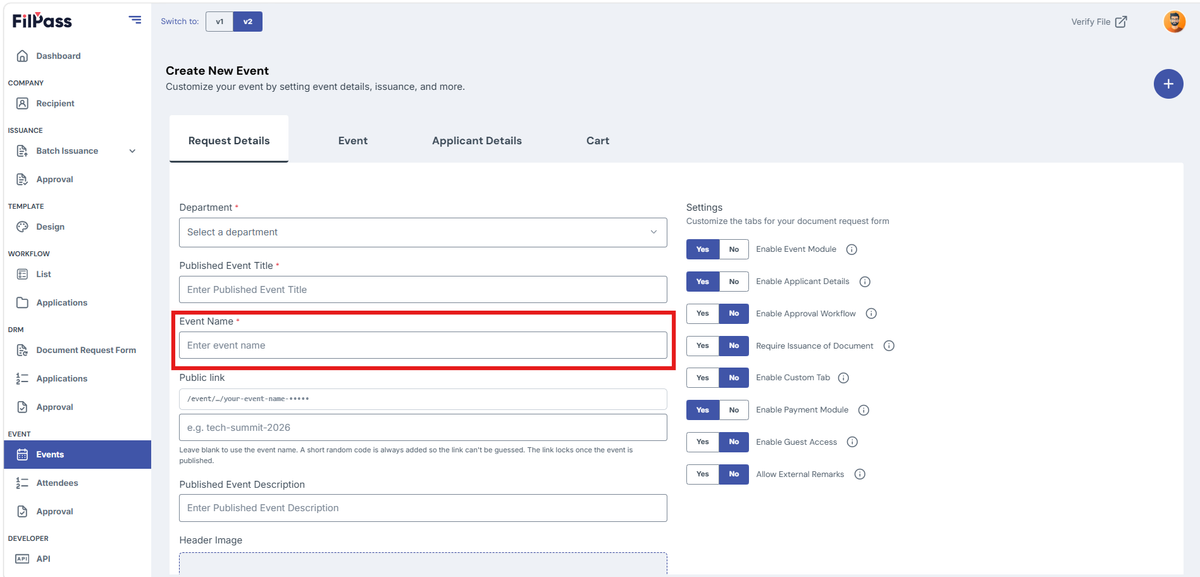Set Enable Event Module to No
The width and height of the screenshot is (1200, 577).
pos(734,249)
